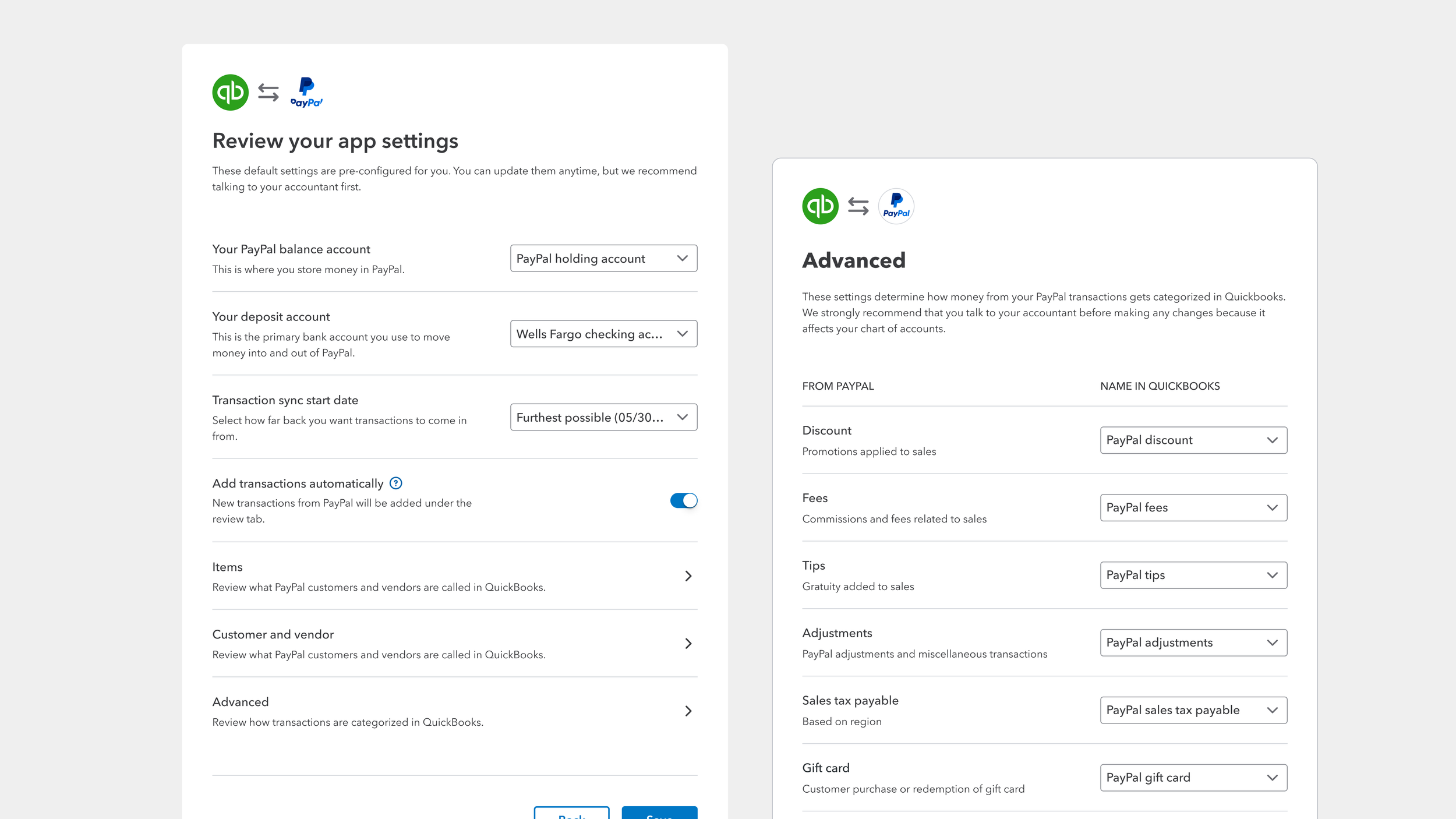The width and height of the screenshot is (1456, 819).
Task: Click the sync arrows icon in Review settings panel
Action: (x=268, y=92)
